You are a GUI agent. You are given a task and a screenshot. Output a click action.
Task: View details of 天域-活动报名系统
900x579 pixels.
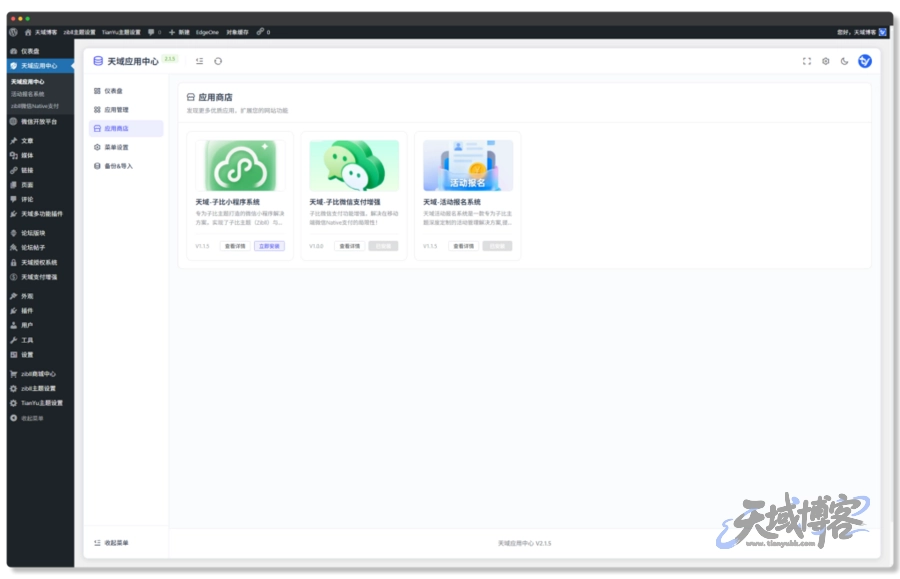click(463, 246)
